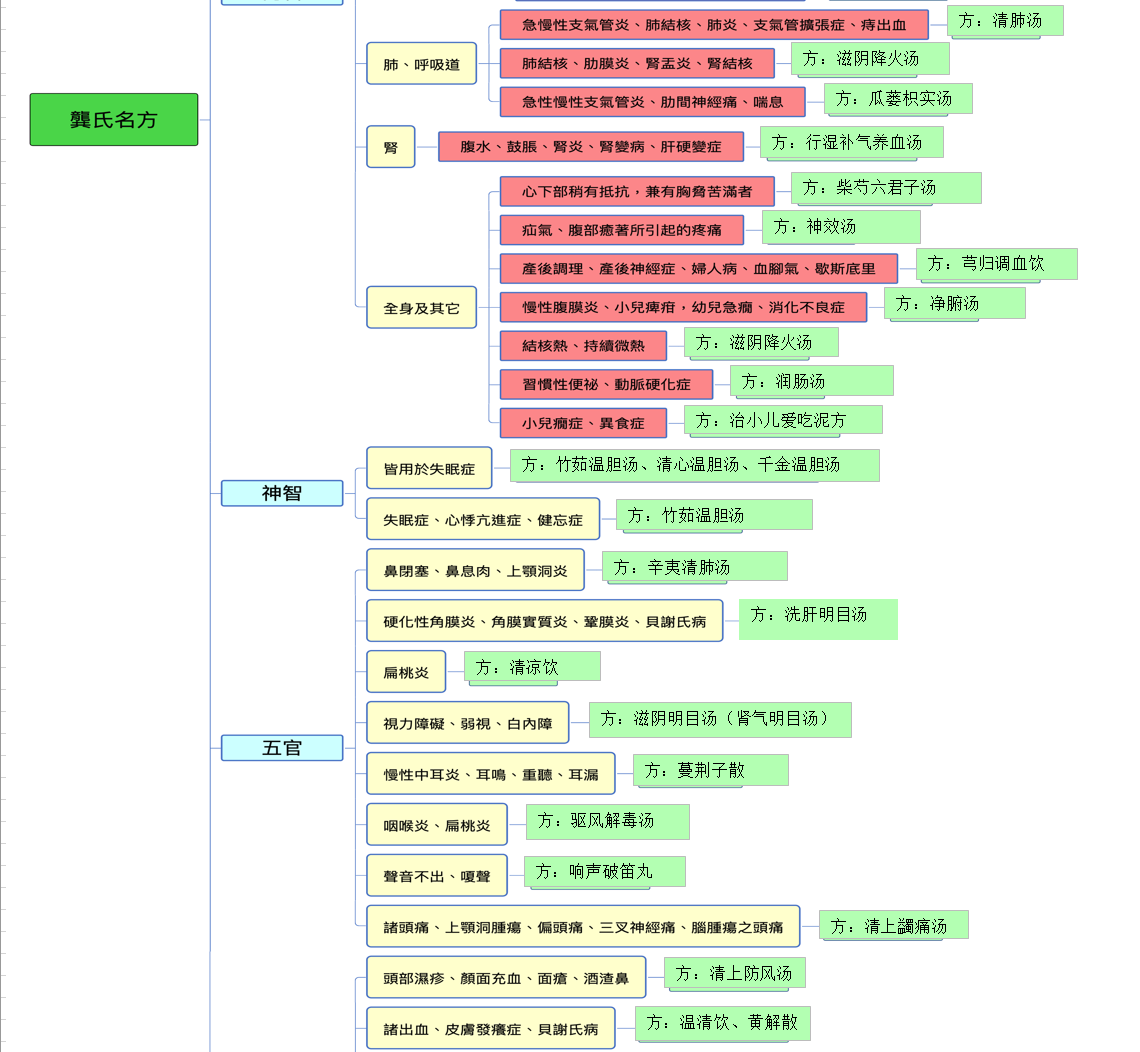The width and height of the screenshot is (1140, 1052).
Task: Select 急性慢性支氣管炎、肋間神經痛、喘息 node
Action: (x=652, y=102)
